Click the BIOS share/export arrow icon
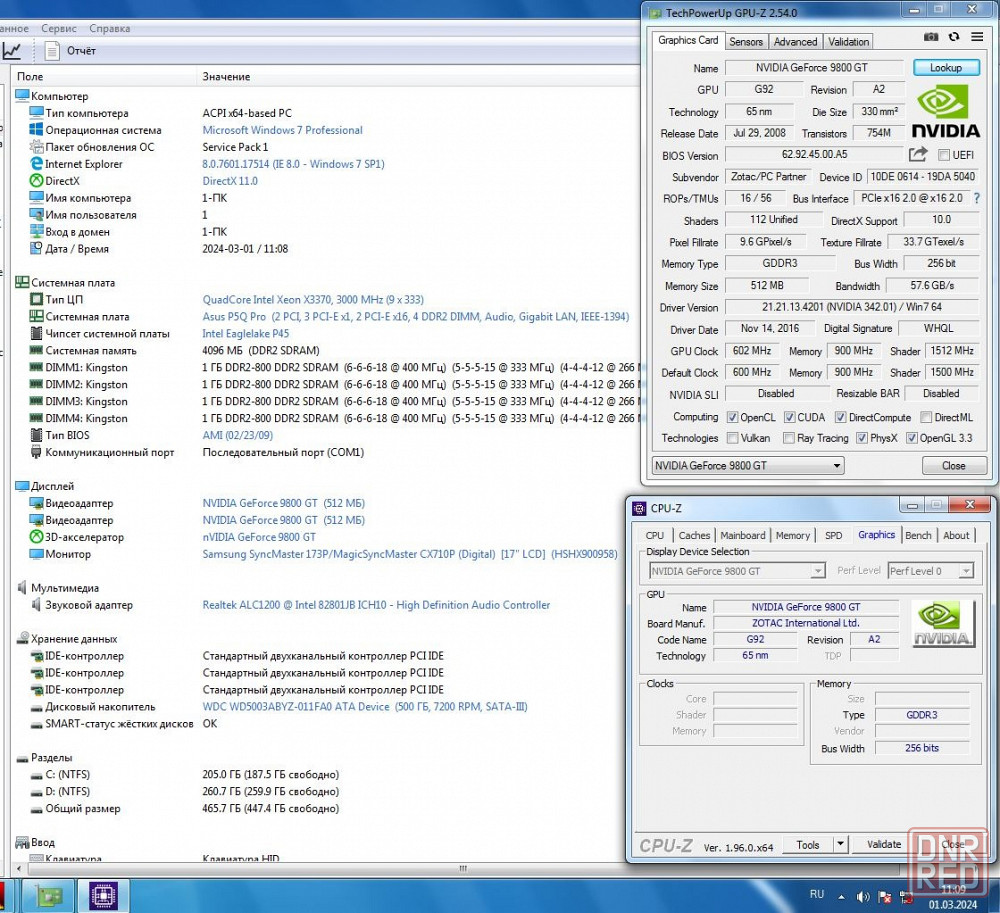Image resolution: width=1000 pixels, height=913 pixels. (x=917, y=154)
